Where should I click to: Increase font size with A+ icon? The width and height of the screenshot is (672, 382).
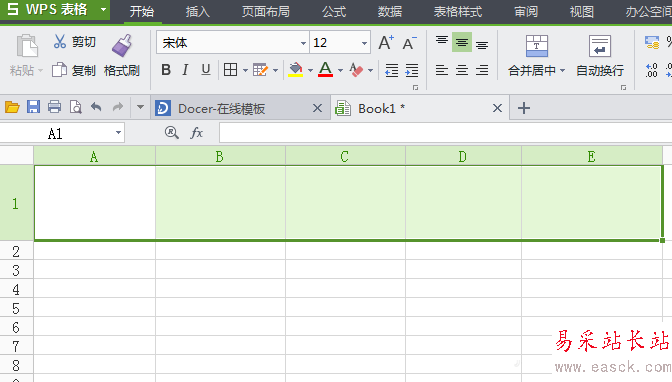[386, 42]
